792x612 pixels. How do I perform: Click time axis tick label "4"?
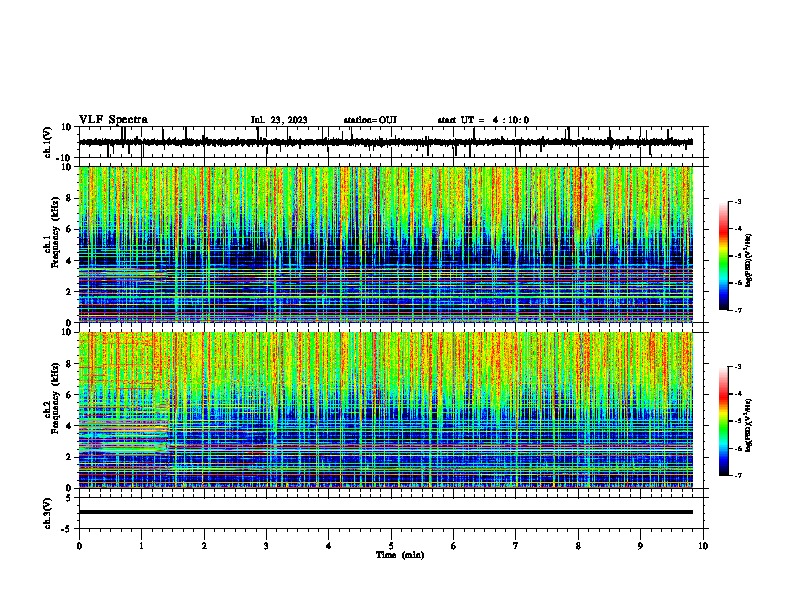click(x=329, y=546)
